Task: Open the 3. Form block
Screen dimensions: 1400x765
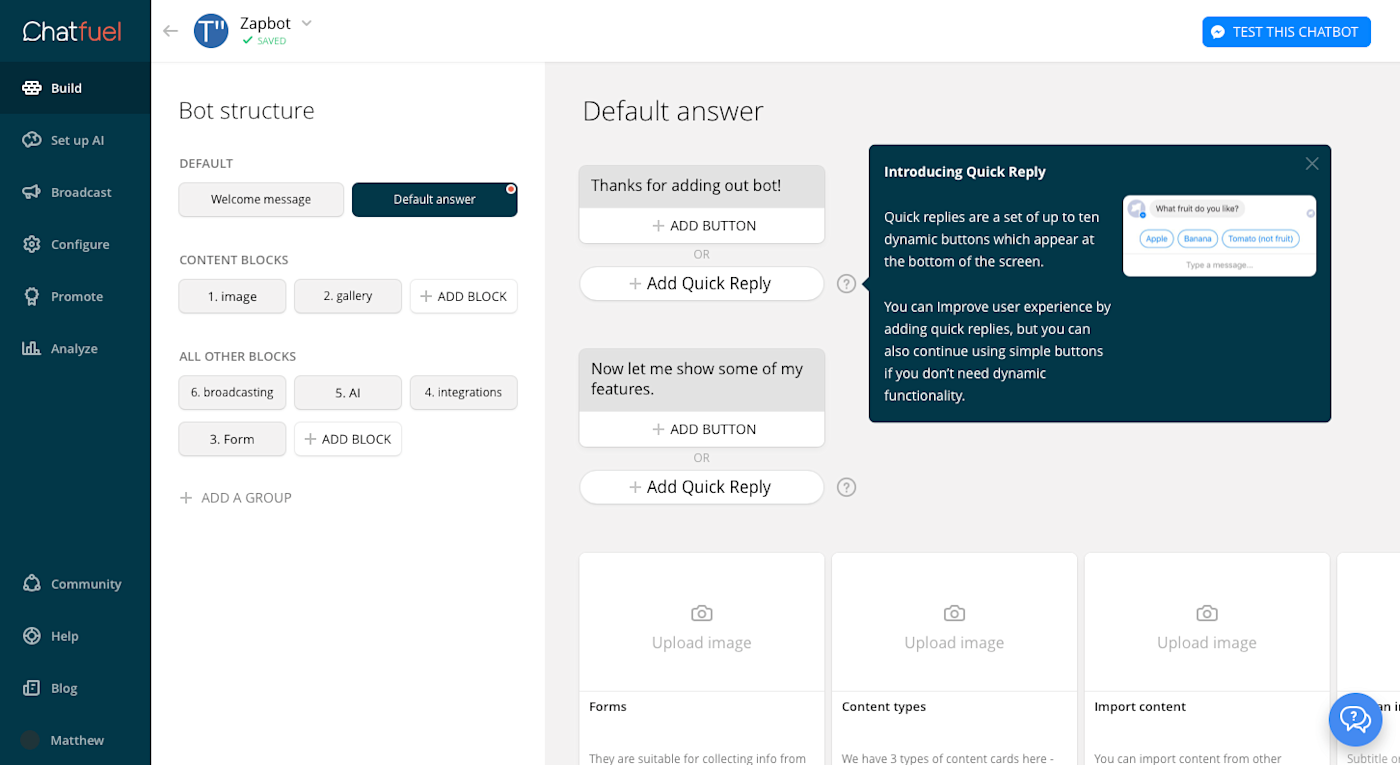Action: click(x=232, y=439)
